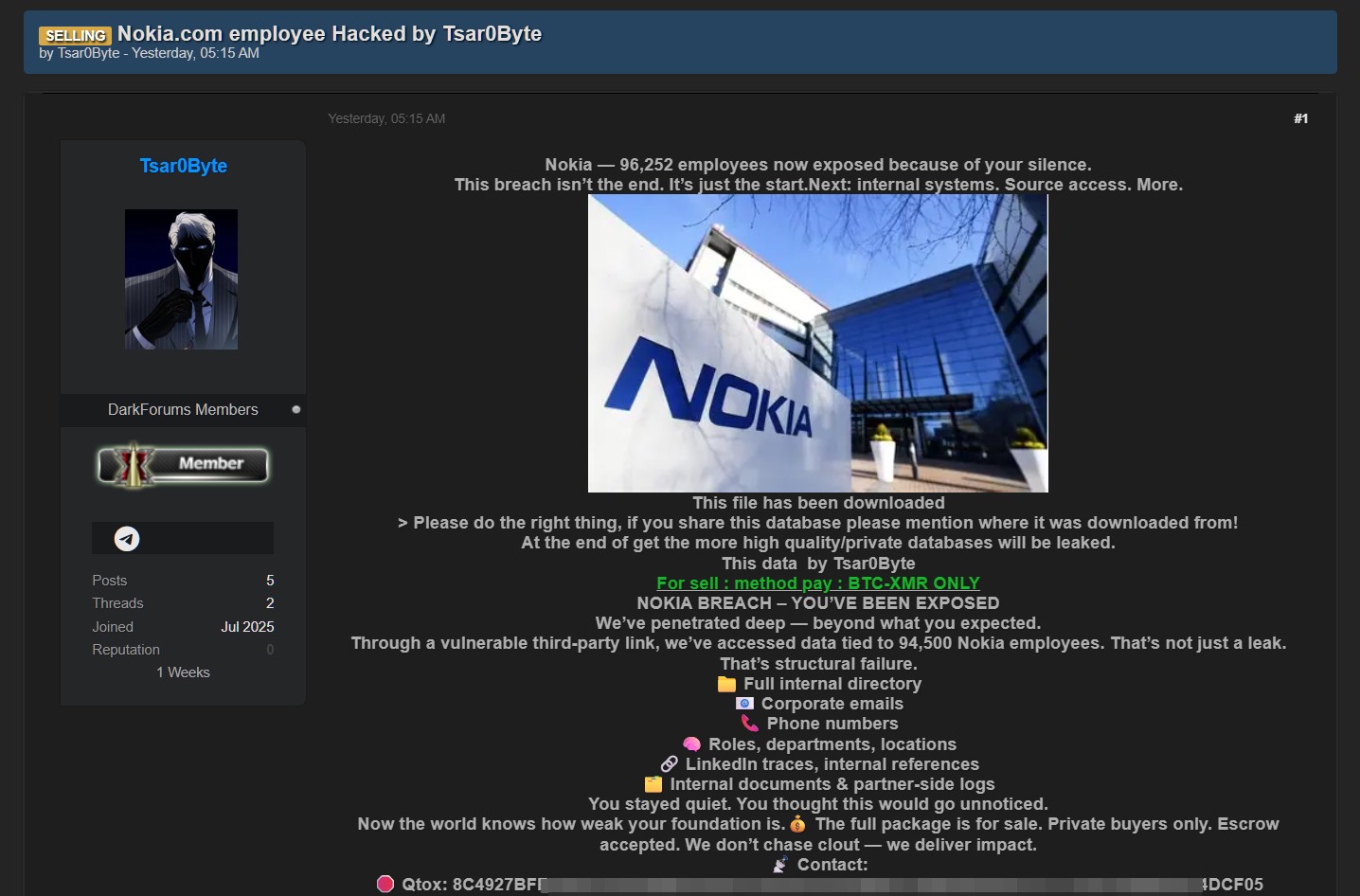Click the Member rank badge
The height and width of the screenshot is (896, 1360).
[x=182, y=465]
